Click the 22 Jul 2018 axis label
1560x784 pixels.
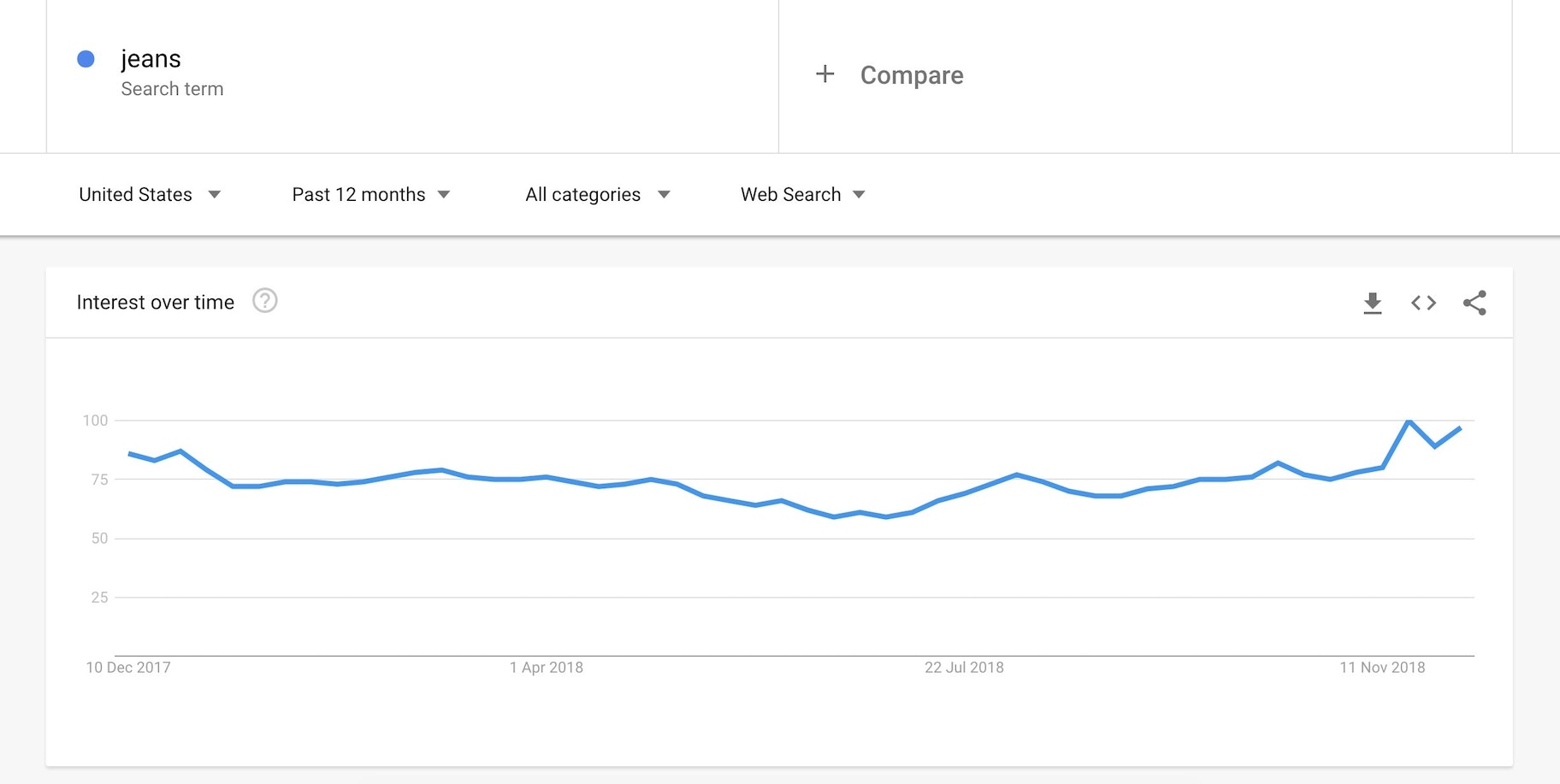pyautogui.click(x=964, y=668)
